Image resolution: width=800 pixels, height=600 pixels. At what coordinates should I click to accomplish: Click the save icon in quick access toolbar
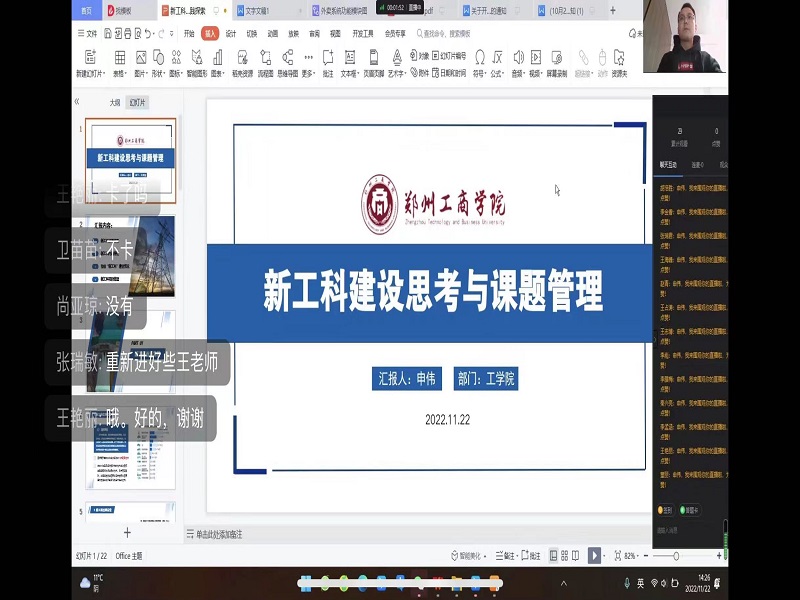pos(108,34)
